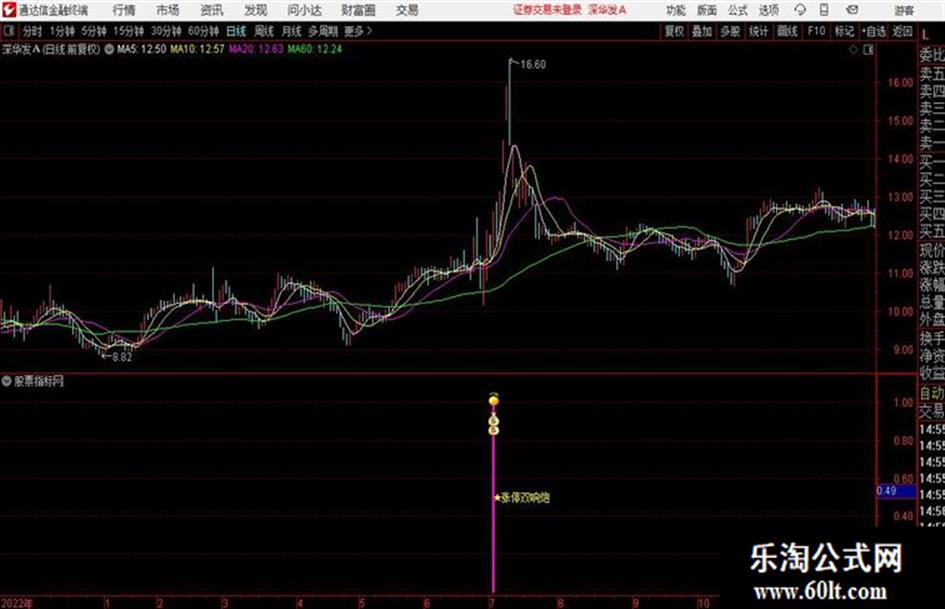Viewport: 945px width, 609px height.
Task: Click the MA60: 12.24 value
Action: [315, 49]
